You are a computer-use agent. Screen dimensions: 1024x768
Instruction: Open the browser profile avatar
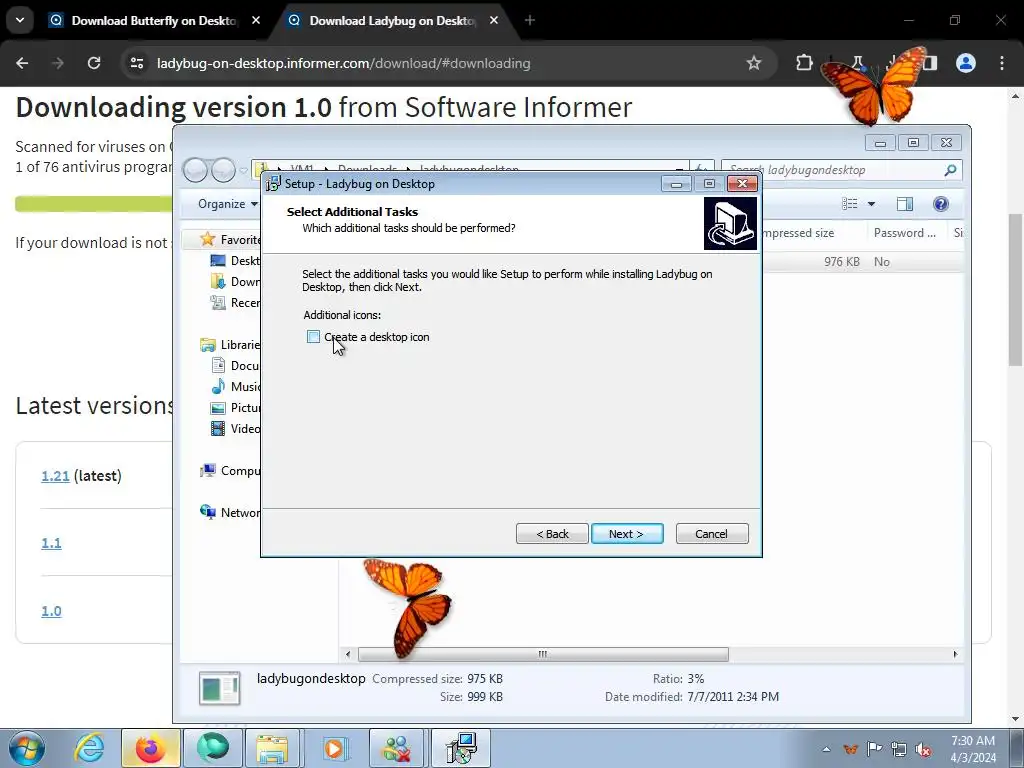[965, 63]
